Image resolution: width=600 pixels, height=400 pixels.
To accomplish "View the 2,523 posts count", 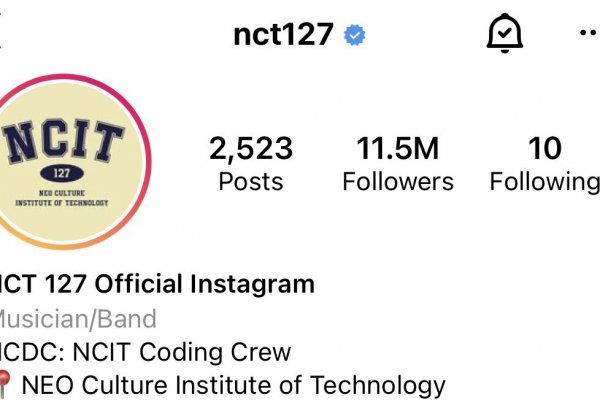I will [251, 148].
